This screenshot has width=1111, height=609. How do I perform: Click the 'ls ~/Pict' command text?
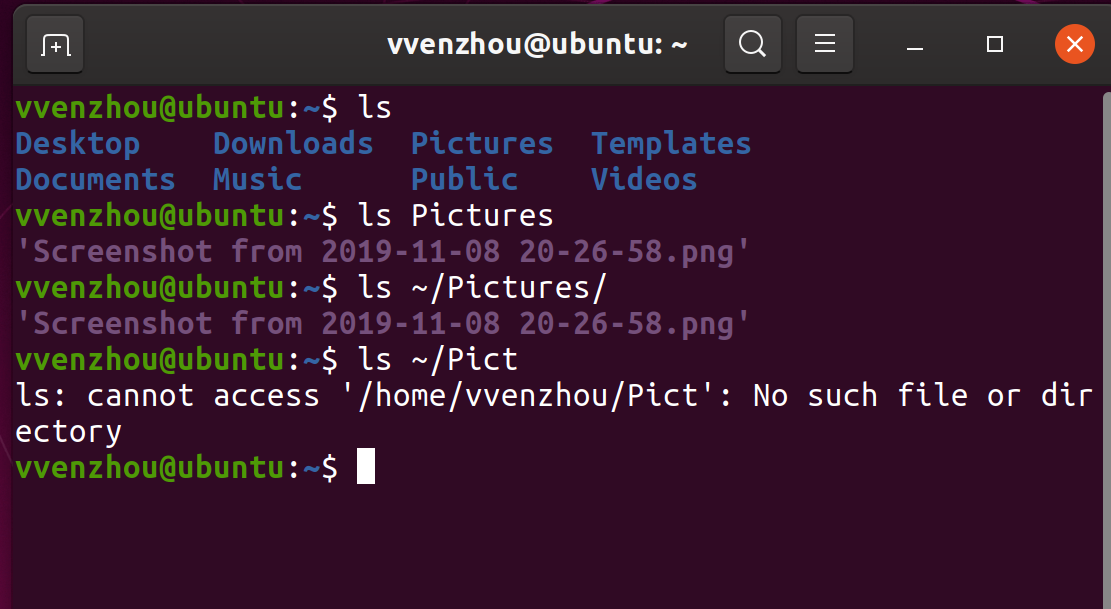pyautogui.click(x=438, y=360)
